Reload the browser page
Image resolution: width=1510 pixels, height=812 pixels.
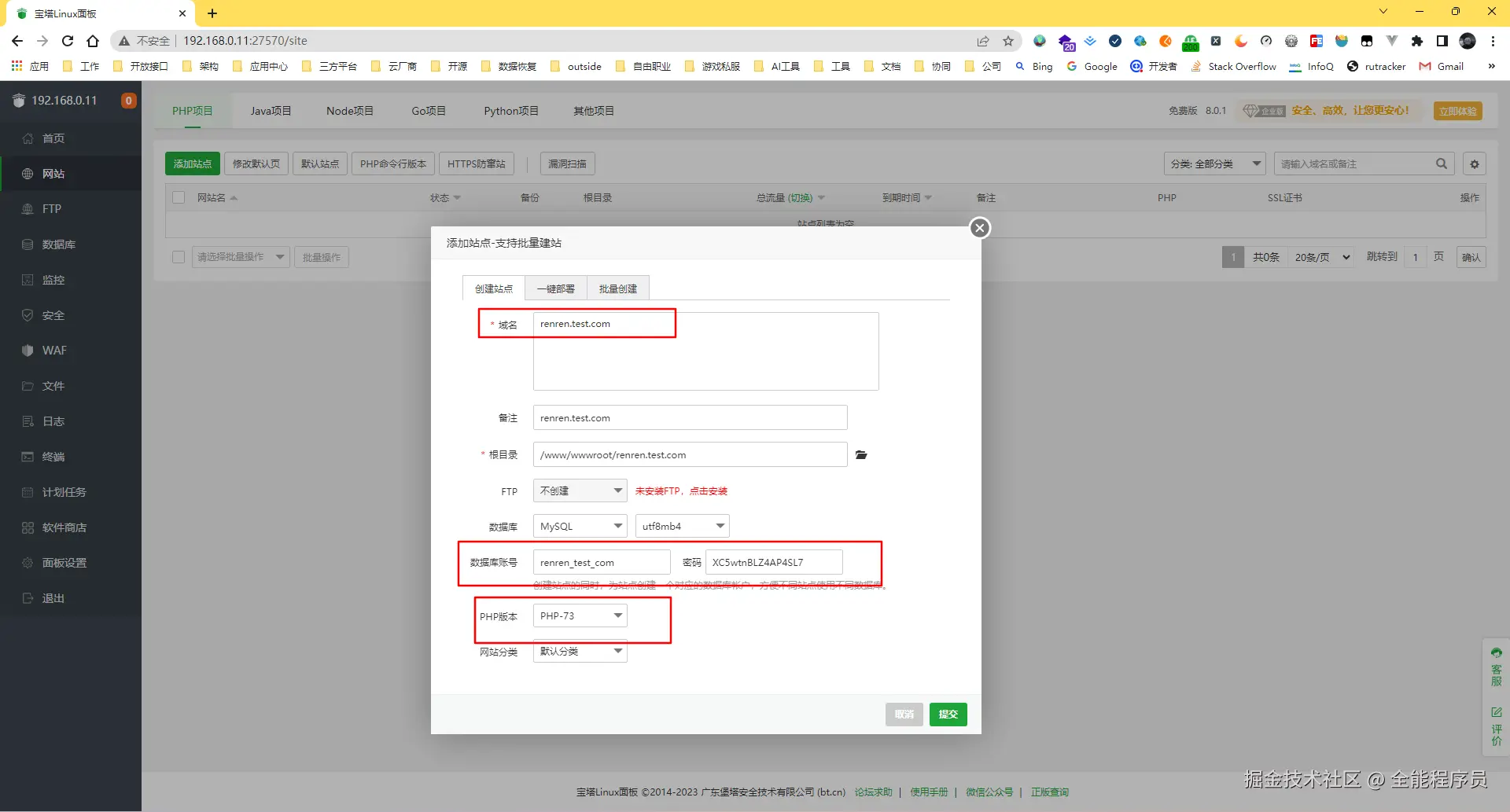click(x=68, y=41)
